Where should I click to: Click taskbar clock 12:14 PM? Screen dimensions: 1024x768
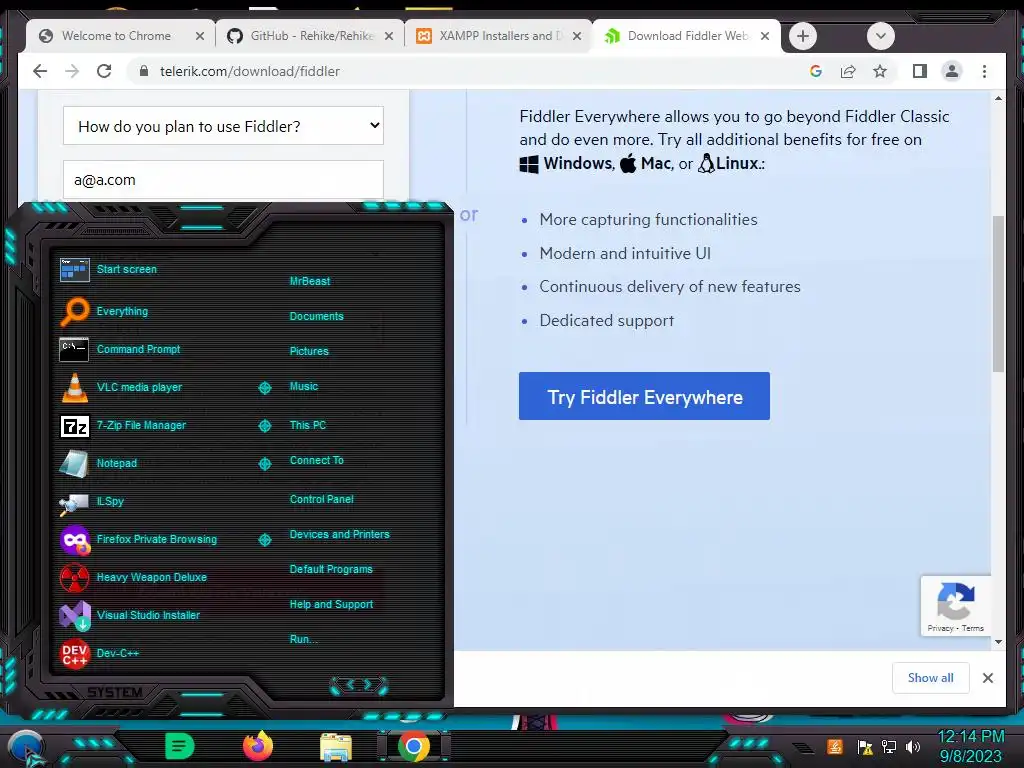[x=970, y=737]
